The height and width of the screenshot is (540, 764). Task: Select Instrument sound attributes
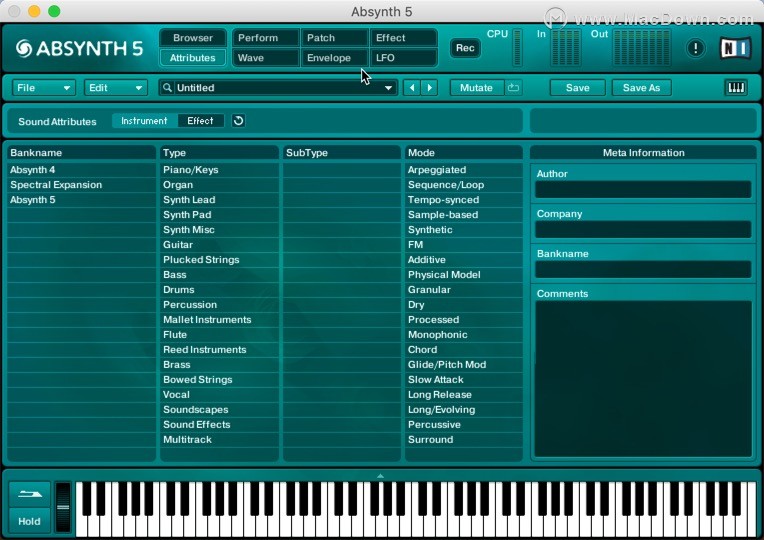144,121
